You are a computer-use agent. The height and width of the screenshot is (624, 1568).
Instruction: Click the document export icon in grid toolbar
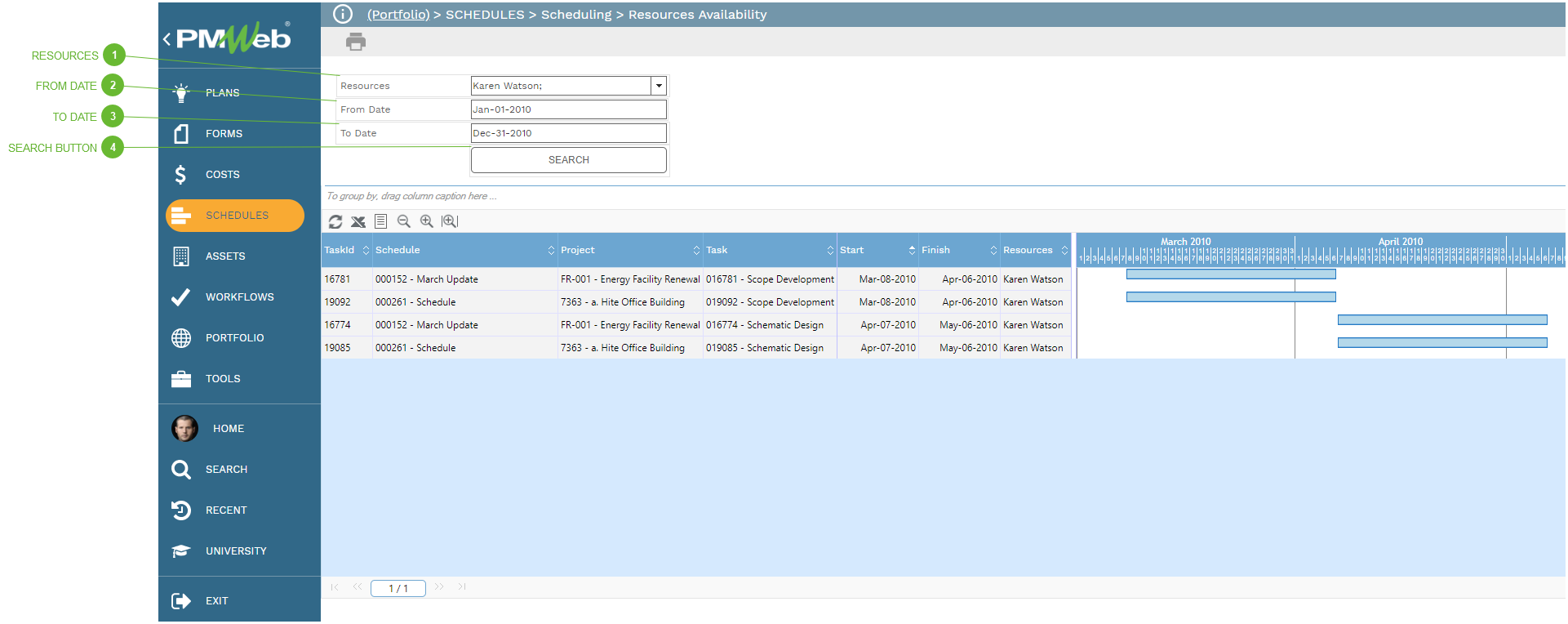(x=380, y=221)
